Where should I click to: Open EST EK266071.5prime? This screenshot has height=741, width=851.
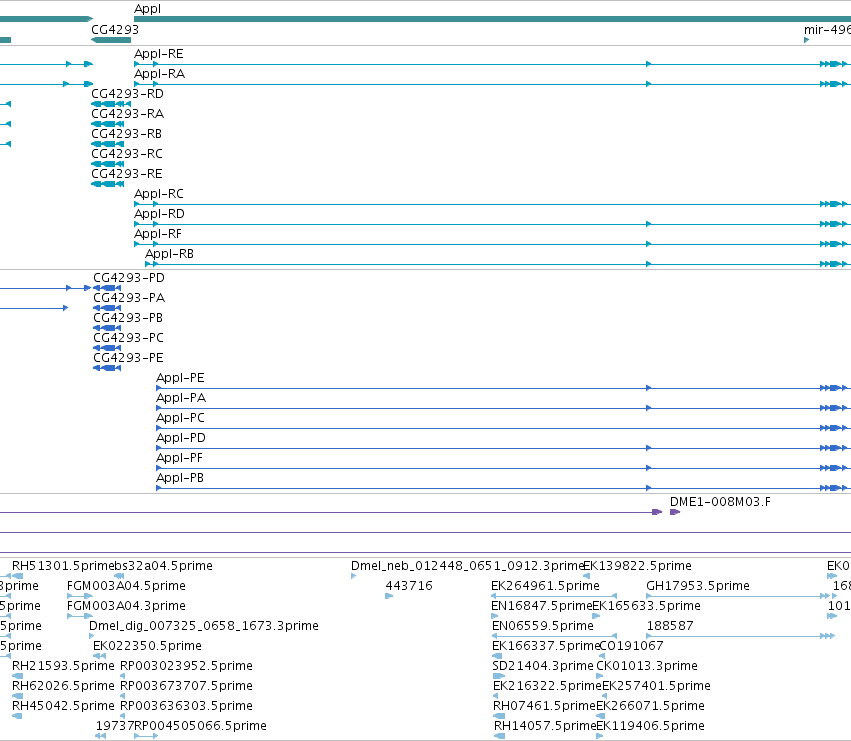click(650, 706)
